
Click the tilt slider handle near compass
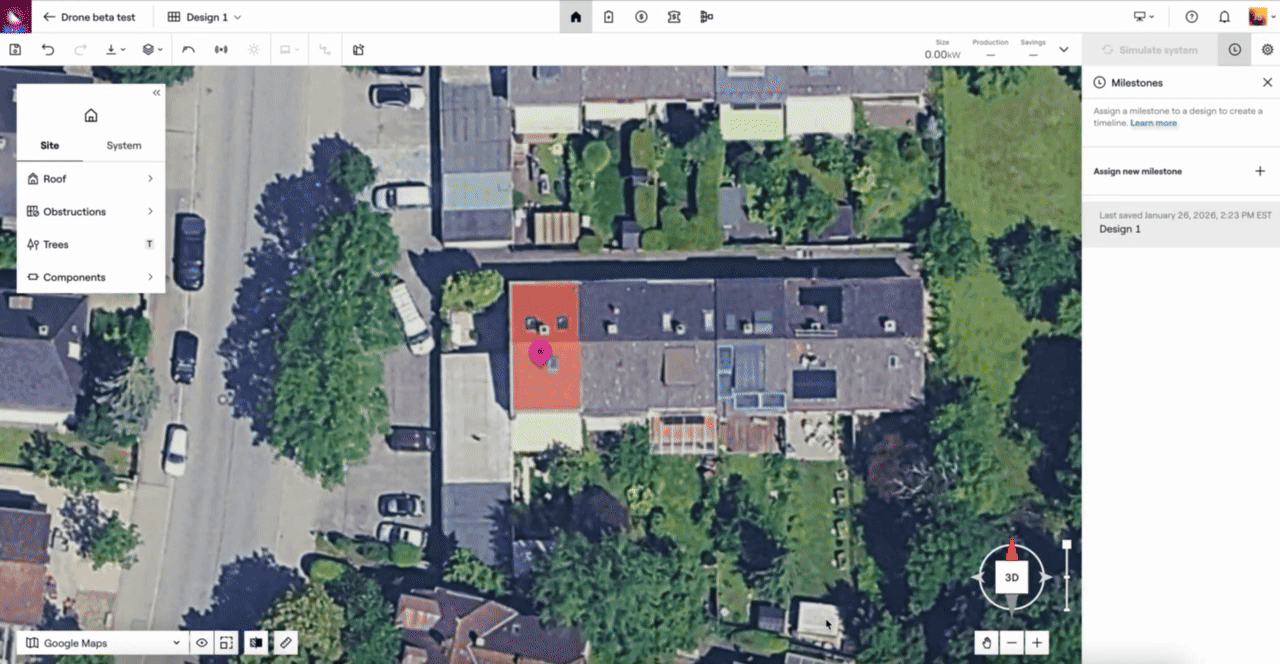pos(1067,545)
